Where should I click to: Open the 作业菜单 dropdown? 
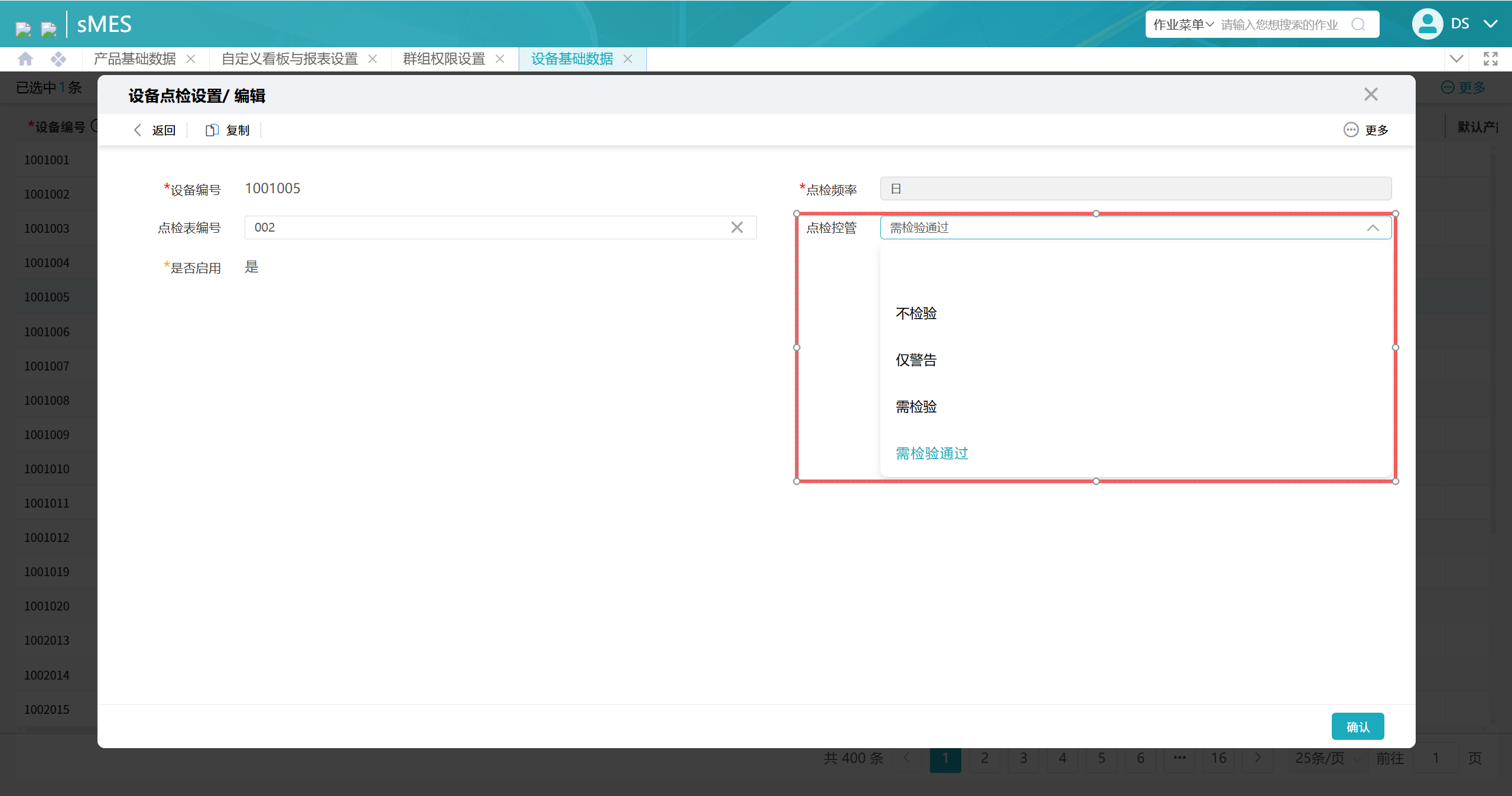tap(1183, 24)
